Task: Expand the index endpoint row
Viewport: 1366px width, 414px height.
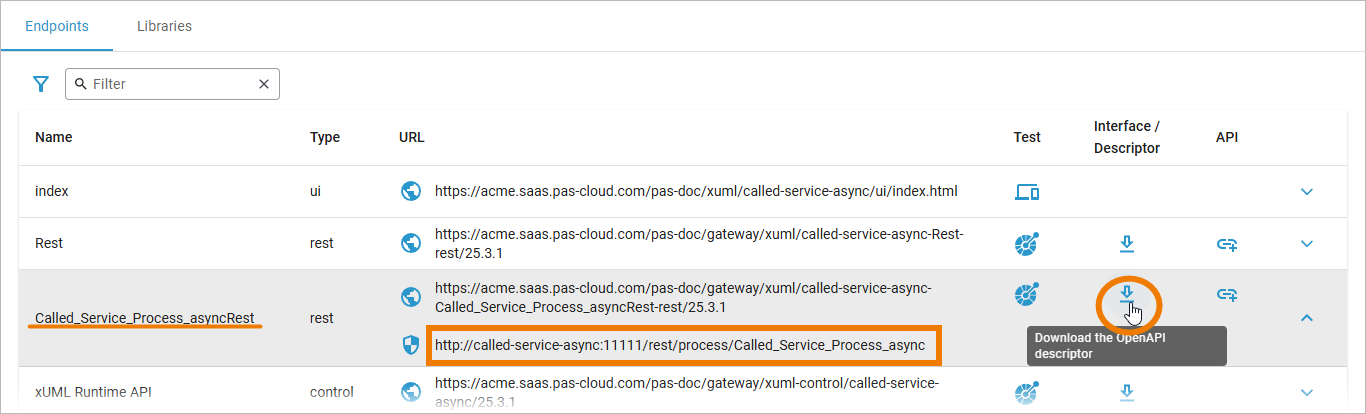Action: (x=1306, y=192)
